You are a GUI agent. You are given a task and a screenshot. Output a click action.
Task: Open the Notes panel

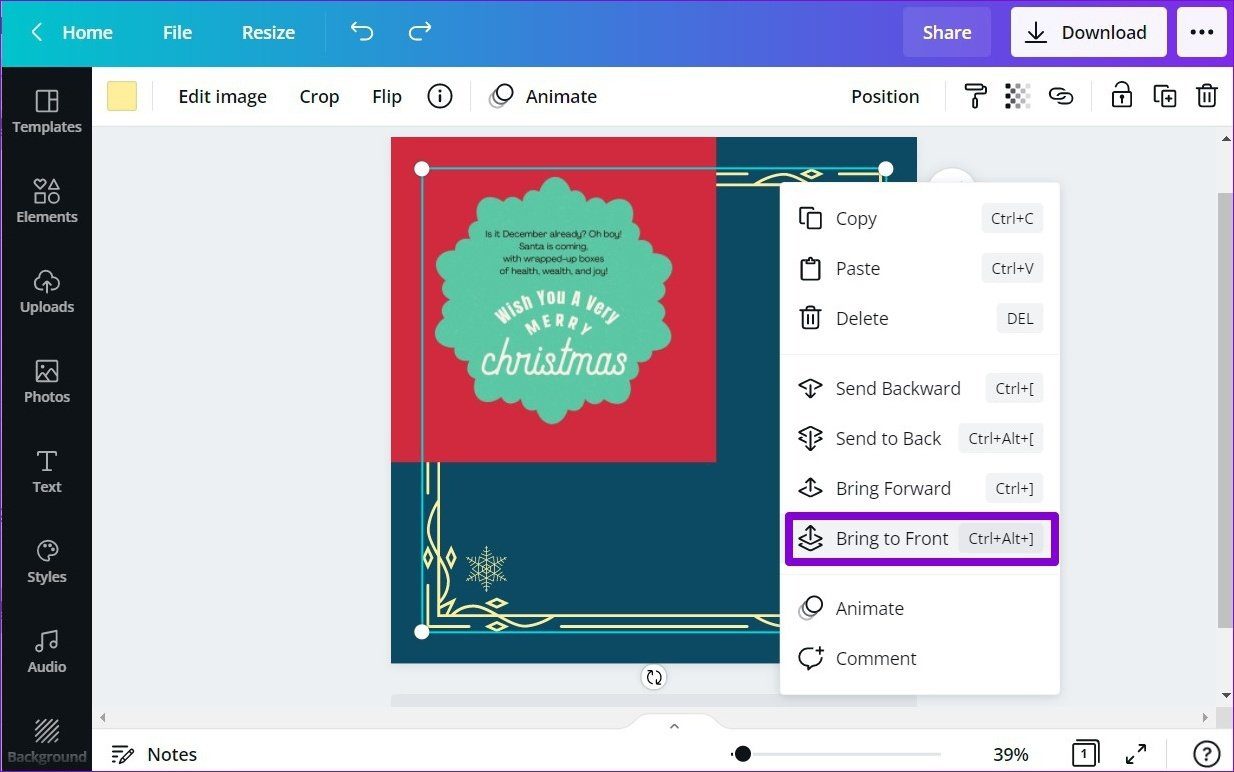click(154, 754)
